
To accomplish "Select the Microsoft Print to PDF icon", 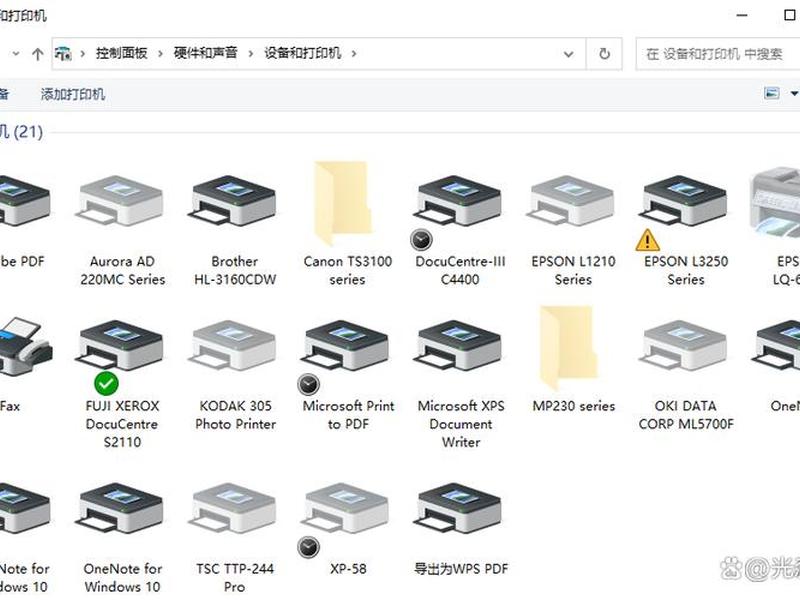I will click(346, 345).
